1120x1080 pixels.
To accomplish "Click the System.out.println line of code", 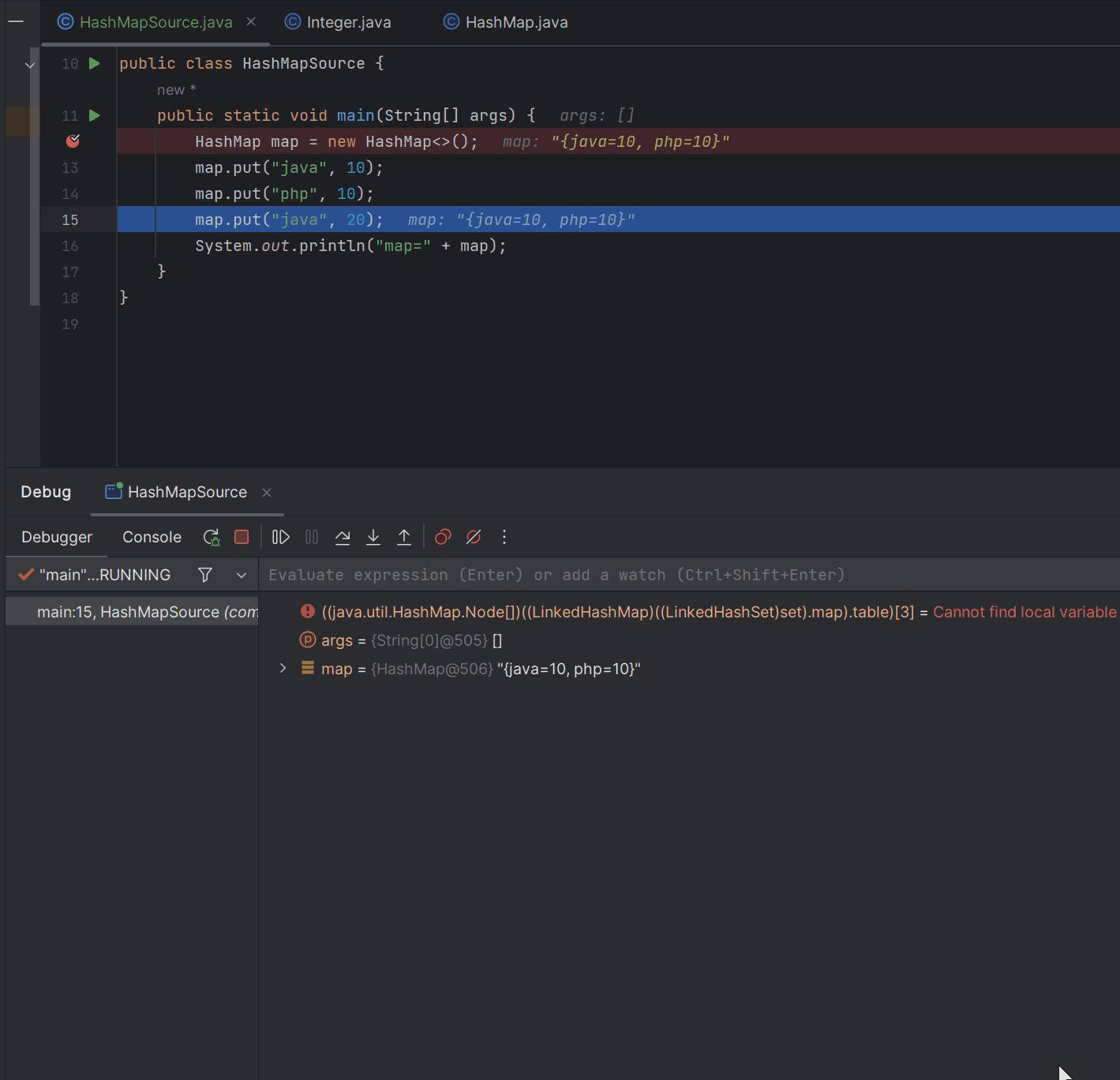I will pos(350,246).
